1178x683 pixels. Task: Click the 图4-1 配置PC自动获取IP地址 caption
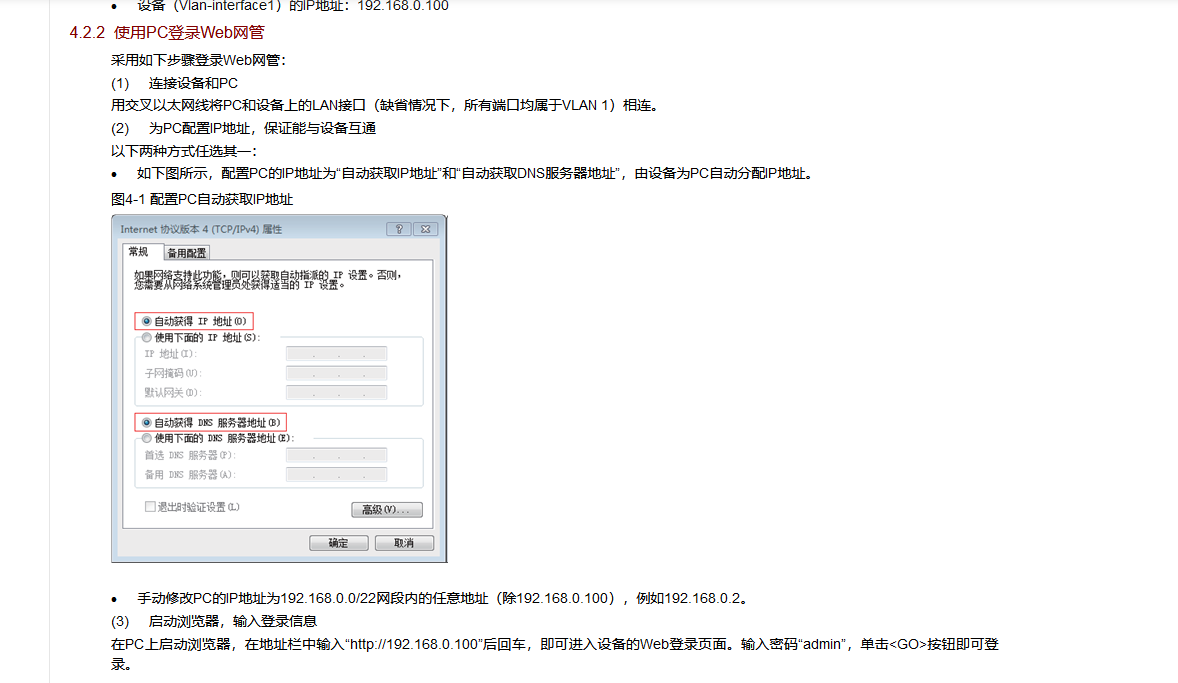(x=202, y=199)
